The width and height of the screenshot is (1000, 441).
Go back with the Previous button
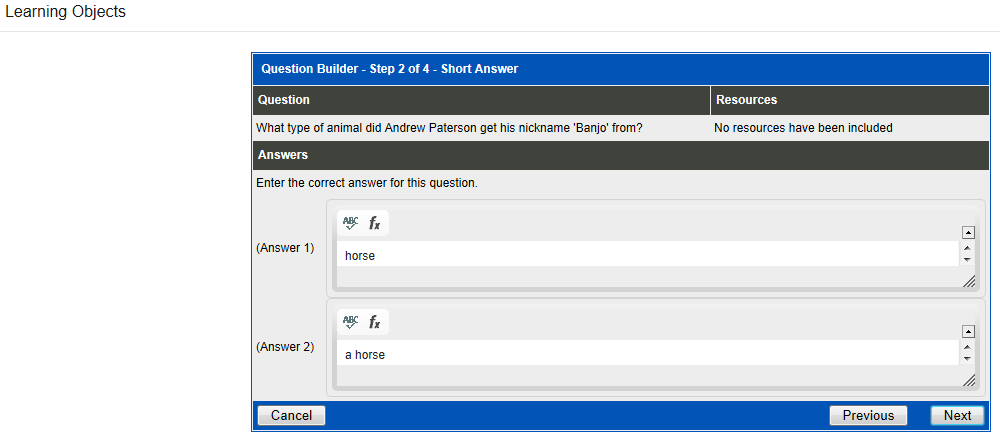click(x=868, y=415)
